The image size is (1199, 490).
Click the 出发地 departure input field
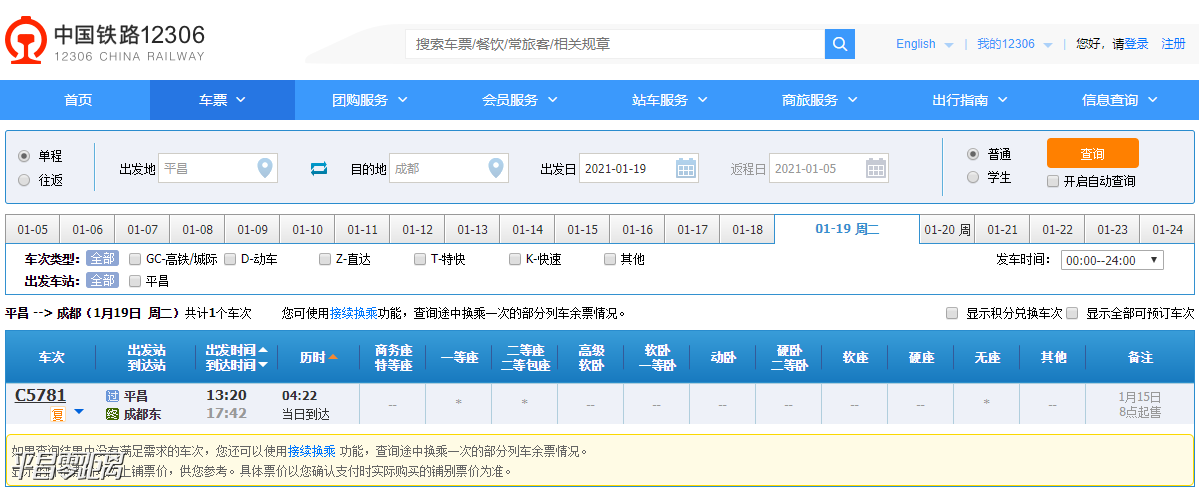218,168
